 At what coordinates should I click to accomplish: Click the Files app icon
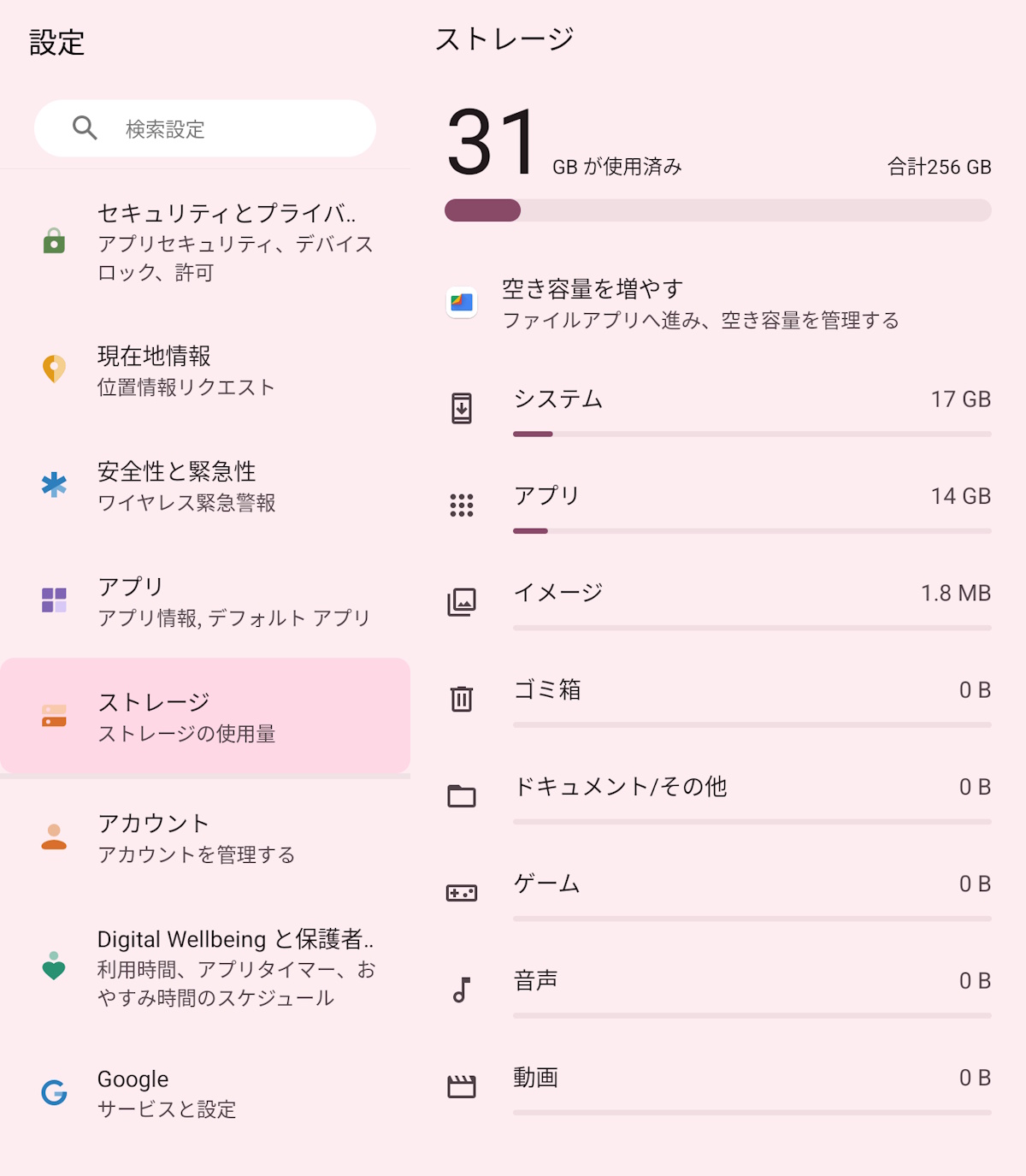pyautogui.click(x=462, y=303)
